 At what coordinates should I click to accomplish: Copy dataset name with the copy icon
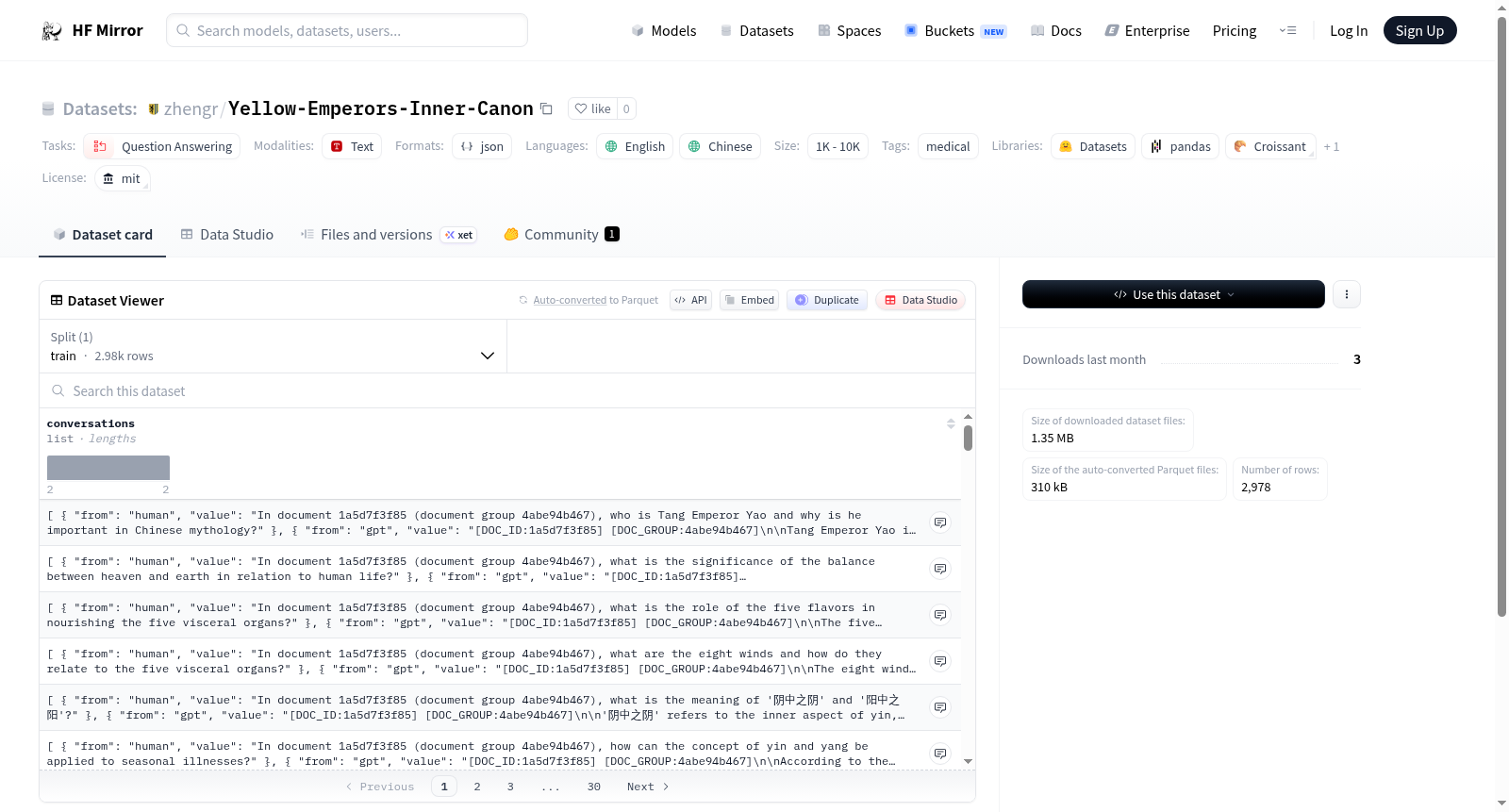546,108
